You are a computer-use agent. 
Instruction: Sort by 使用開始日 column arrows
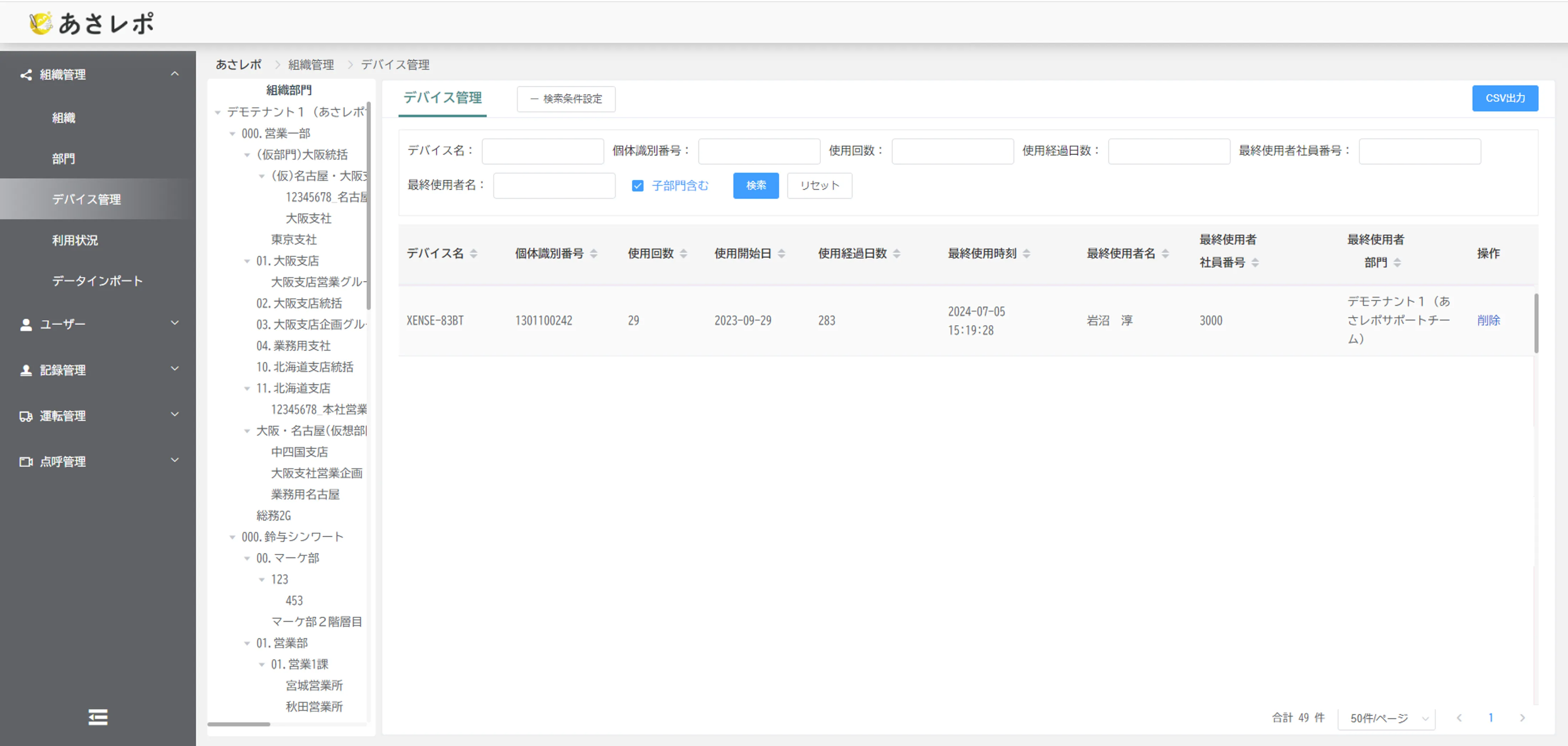[782, 253]
